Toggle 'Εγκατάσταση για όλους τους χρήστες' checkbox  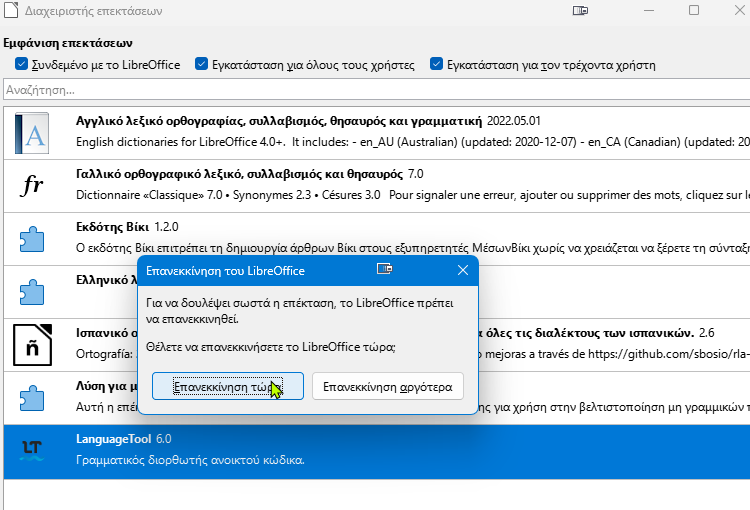click(201, 64)
